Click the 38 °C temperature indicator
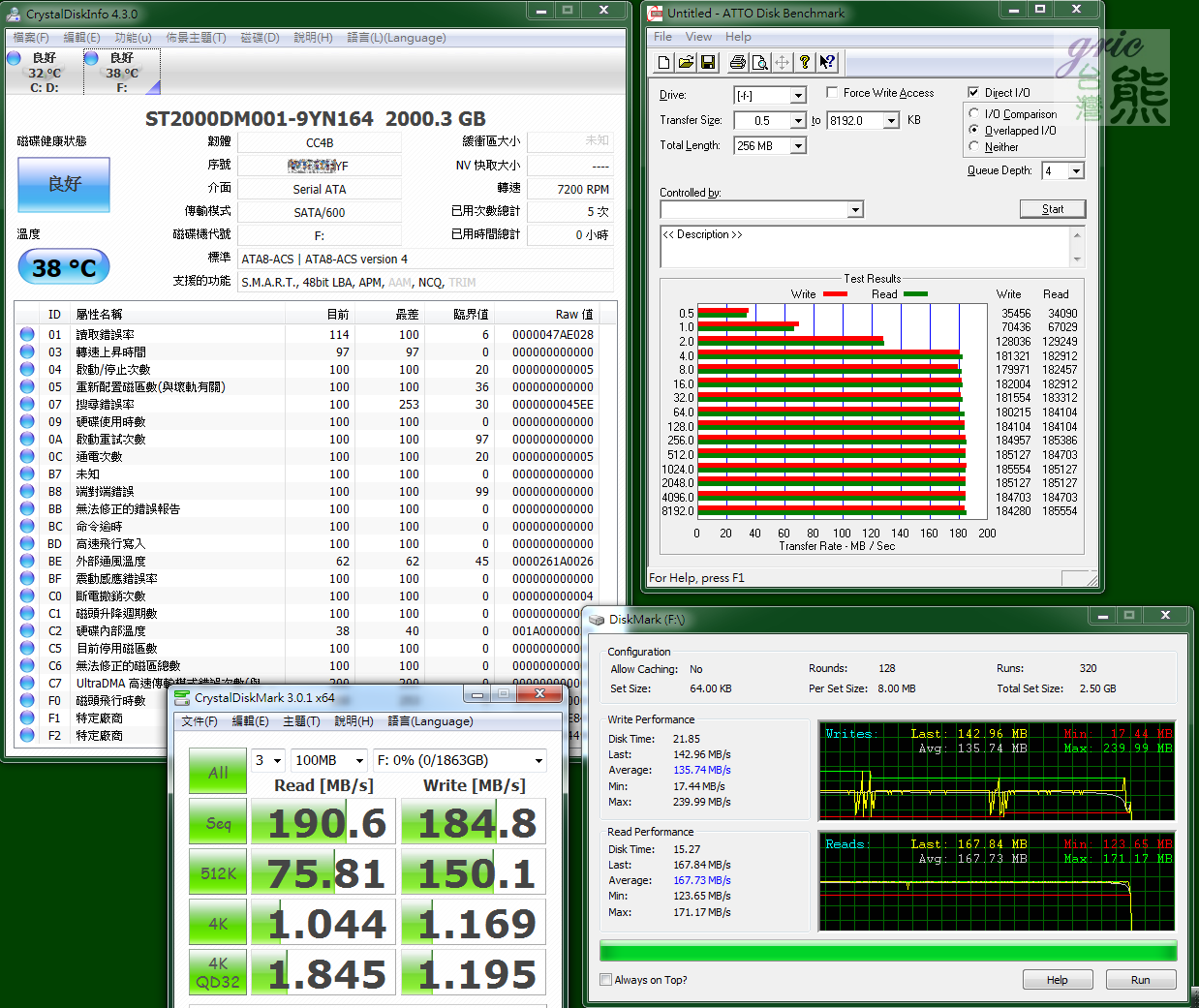Screen dimensions: 1199x1008 tap(64, 267)
